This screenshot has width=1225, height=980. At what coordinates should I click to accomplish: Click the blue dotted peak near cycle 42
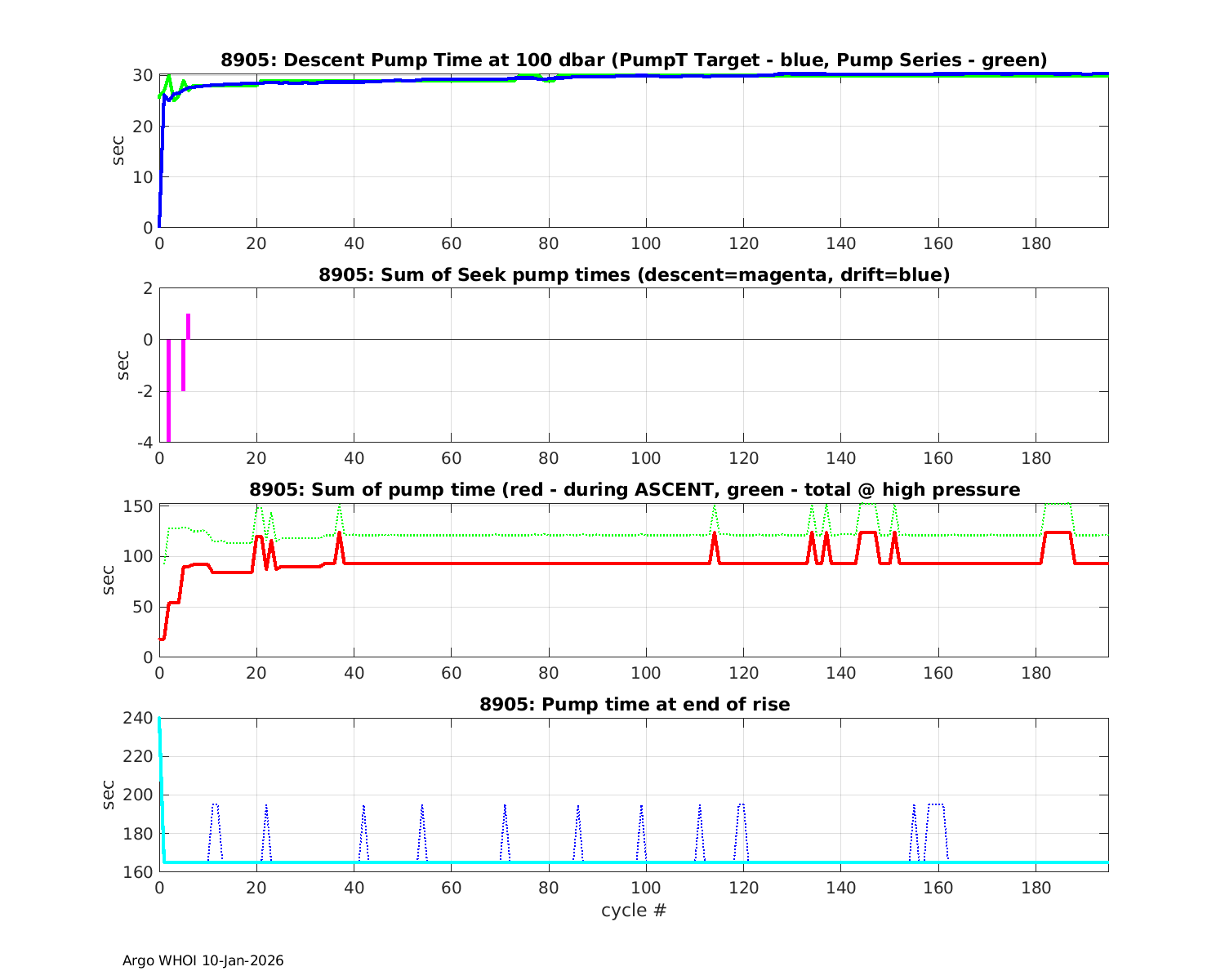pos(363,808)
